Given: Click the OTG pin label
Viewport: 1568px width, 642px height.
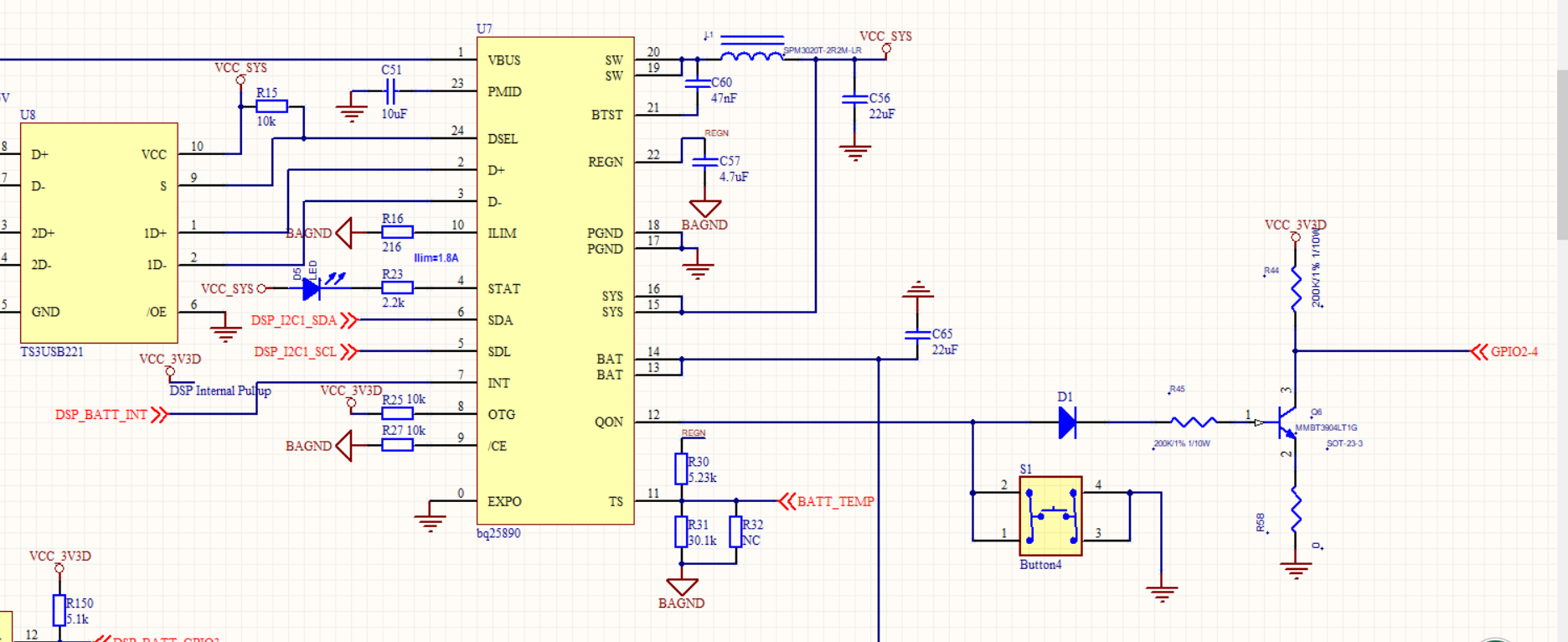Looking at the screenshot, I should click(501, 414).
